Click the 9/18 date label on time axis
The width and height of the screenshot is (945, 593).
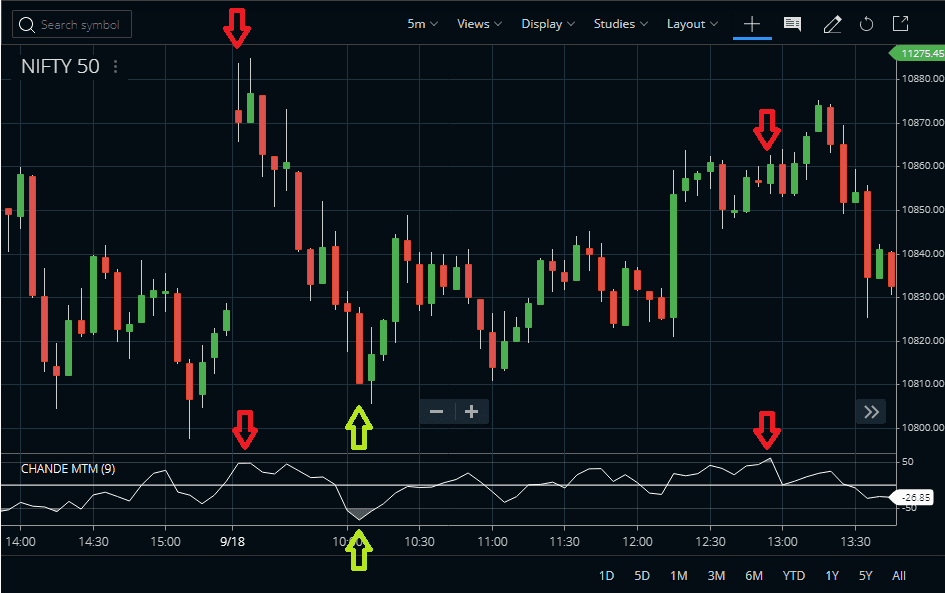point(232,541)
